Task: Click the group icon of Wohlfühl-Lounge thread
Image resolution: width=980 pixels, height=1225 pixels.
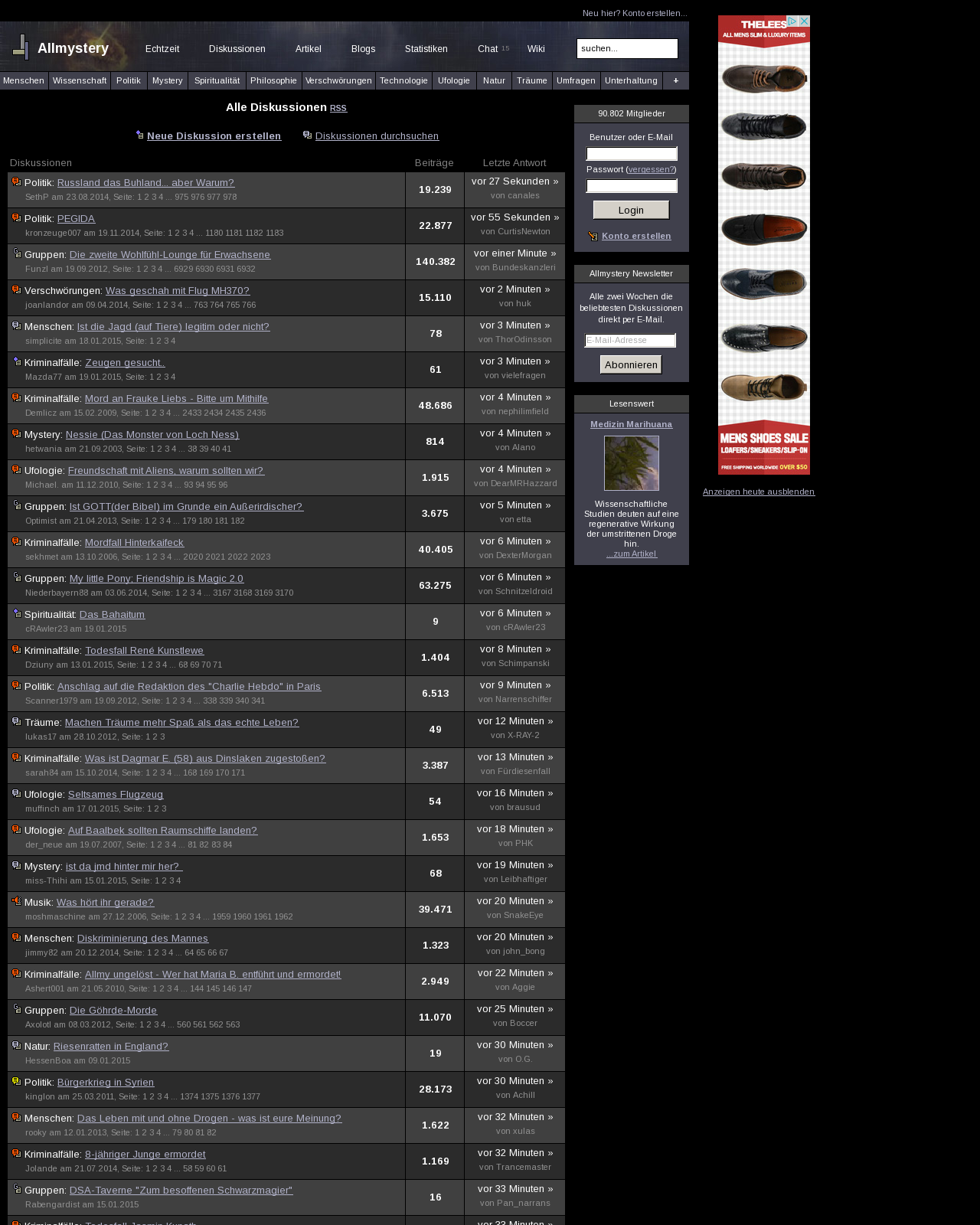Action: [x=16, y=253]
